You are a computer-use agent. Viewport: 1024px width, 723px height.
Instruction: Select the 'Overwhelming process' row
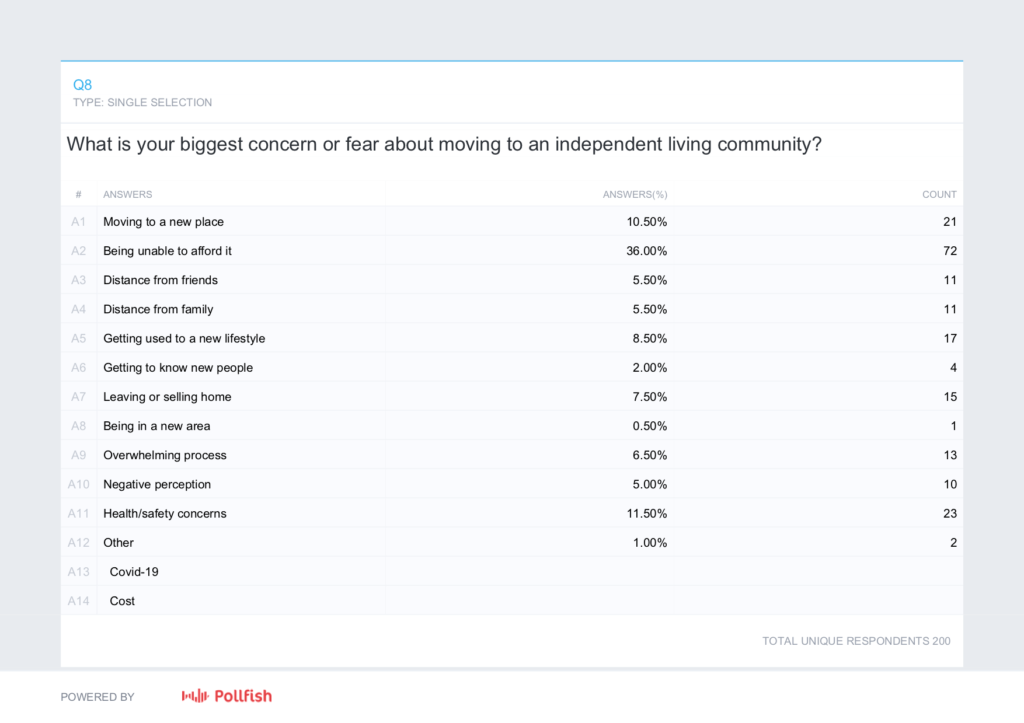pos(165,455)
